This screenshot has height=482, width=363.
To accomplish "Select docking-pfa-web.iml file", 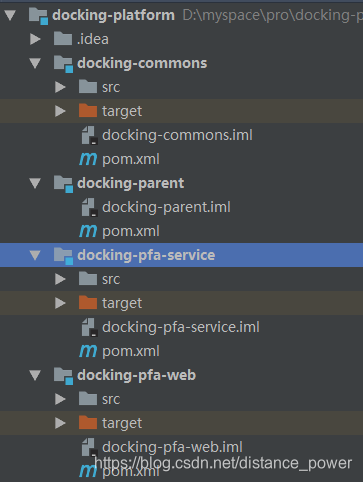I will click(x=172, y=447).
